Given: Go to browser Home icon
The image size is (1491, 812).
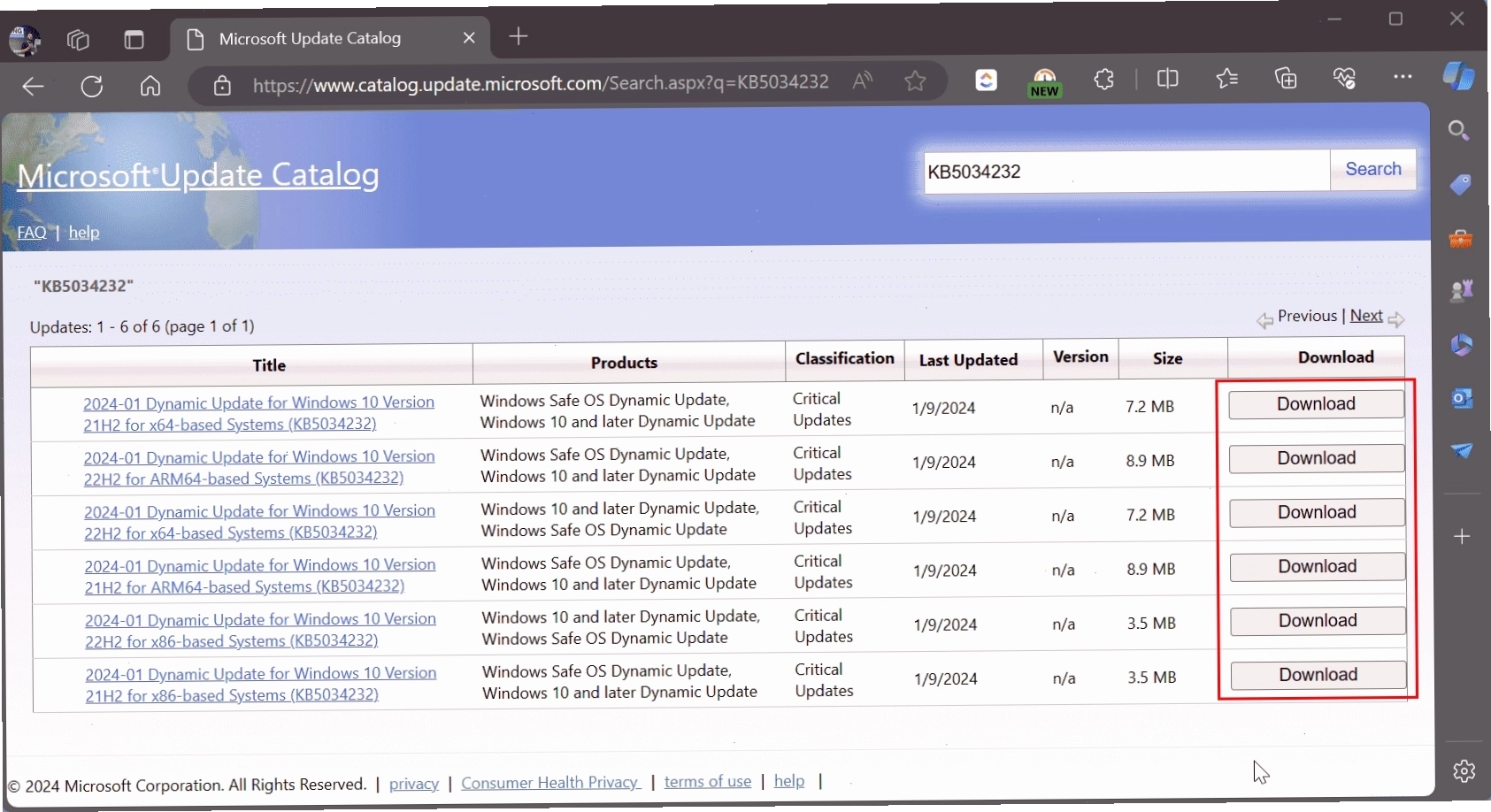Looking at the screenshot, I should [x=150, y=86].
